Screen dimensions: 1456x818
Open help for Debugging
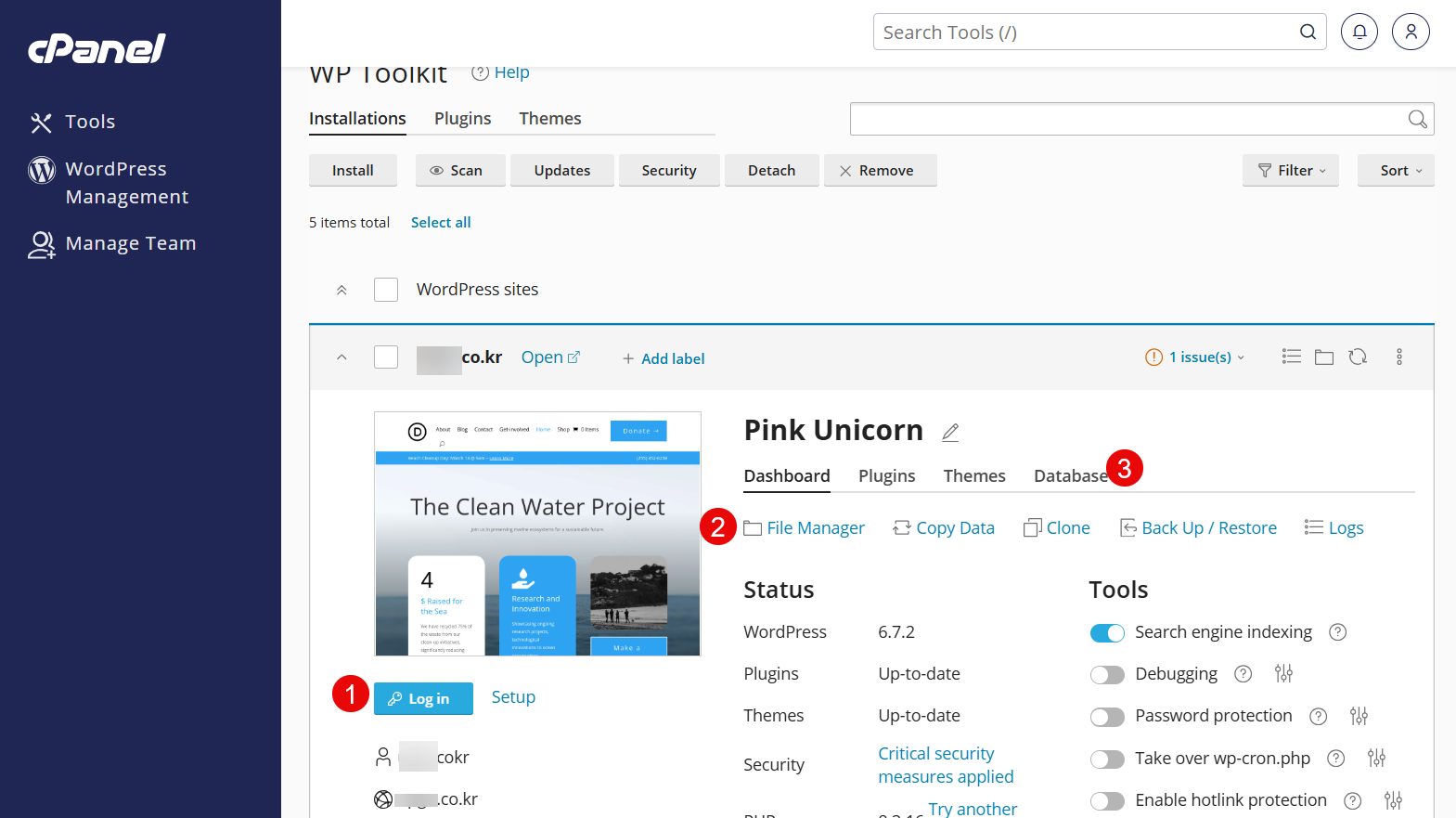(x=1243, y=674)
